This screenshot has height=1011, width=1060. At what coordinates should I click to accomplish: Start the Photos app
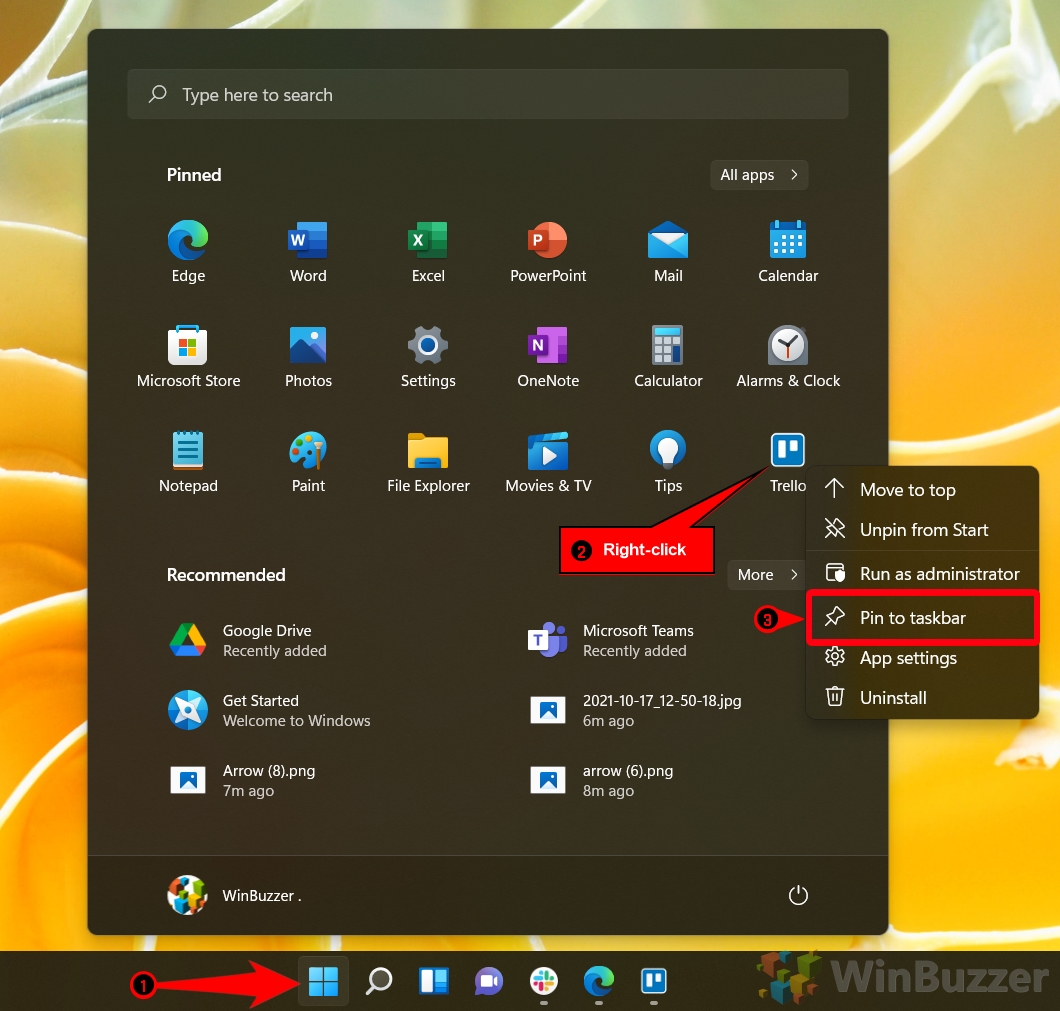pyautogui.click(x=308, y=355)
